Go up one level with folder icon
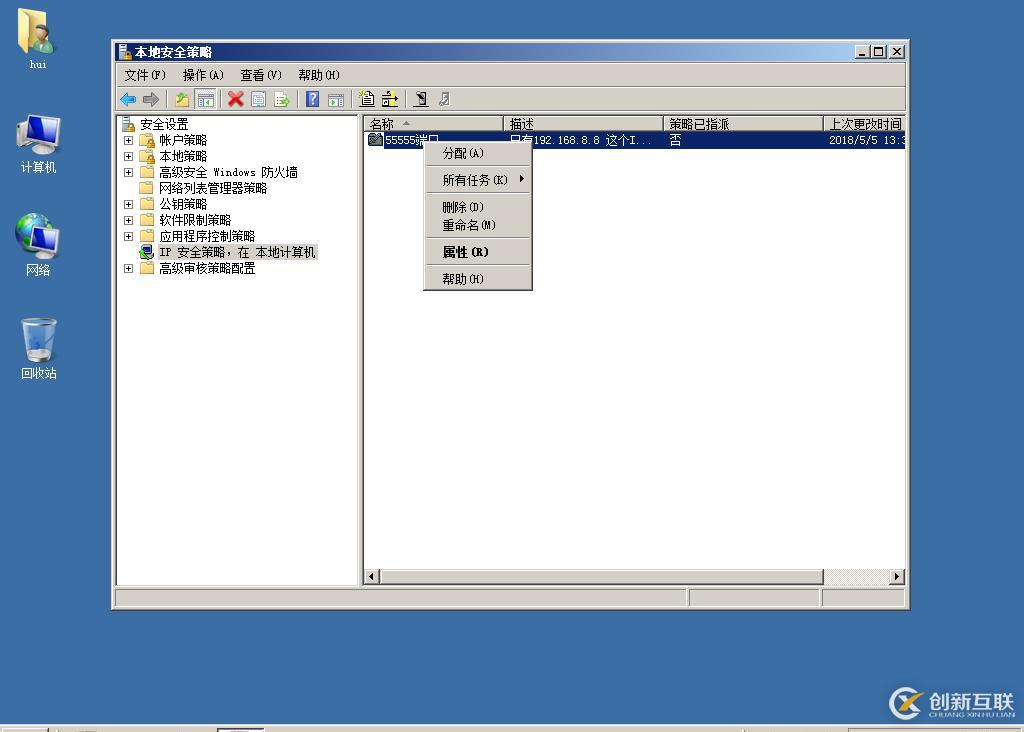The image size is (1024, 732). (x=182, y=99)
